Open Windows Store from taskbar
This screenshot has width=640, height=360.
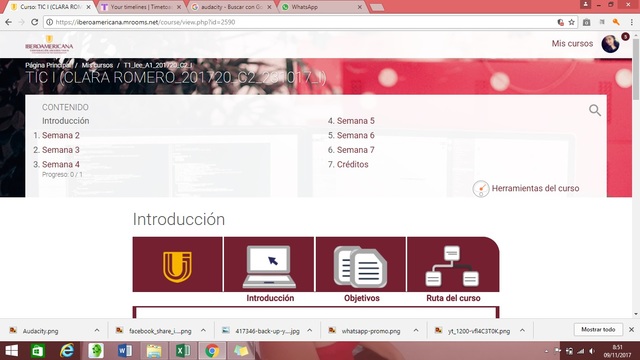(38, 351)
